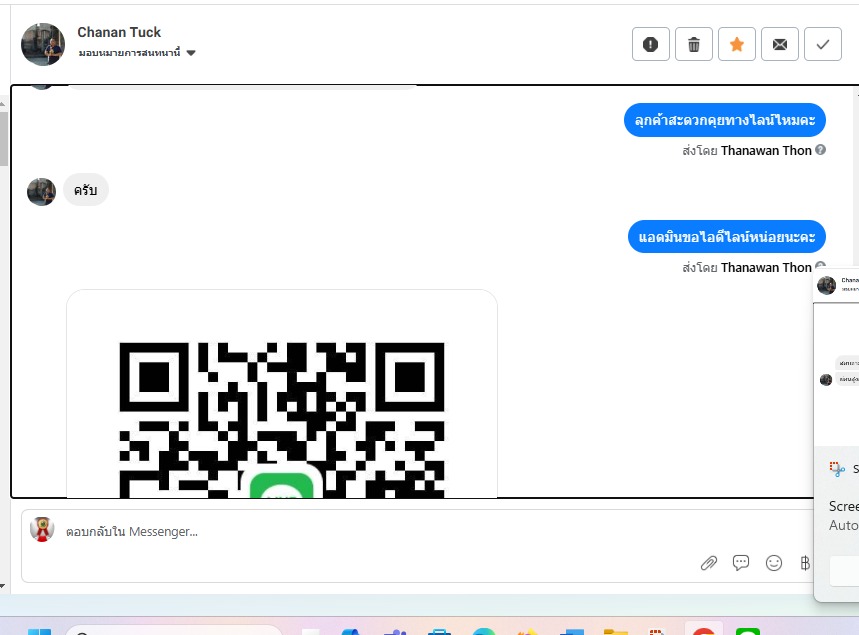Viewport: 859px width, 635px height.
Task: Click second Thanawan Thon sender name
Action: click(x=766, y=267)
